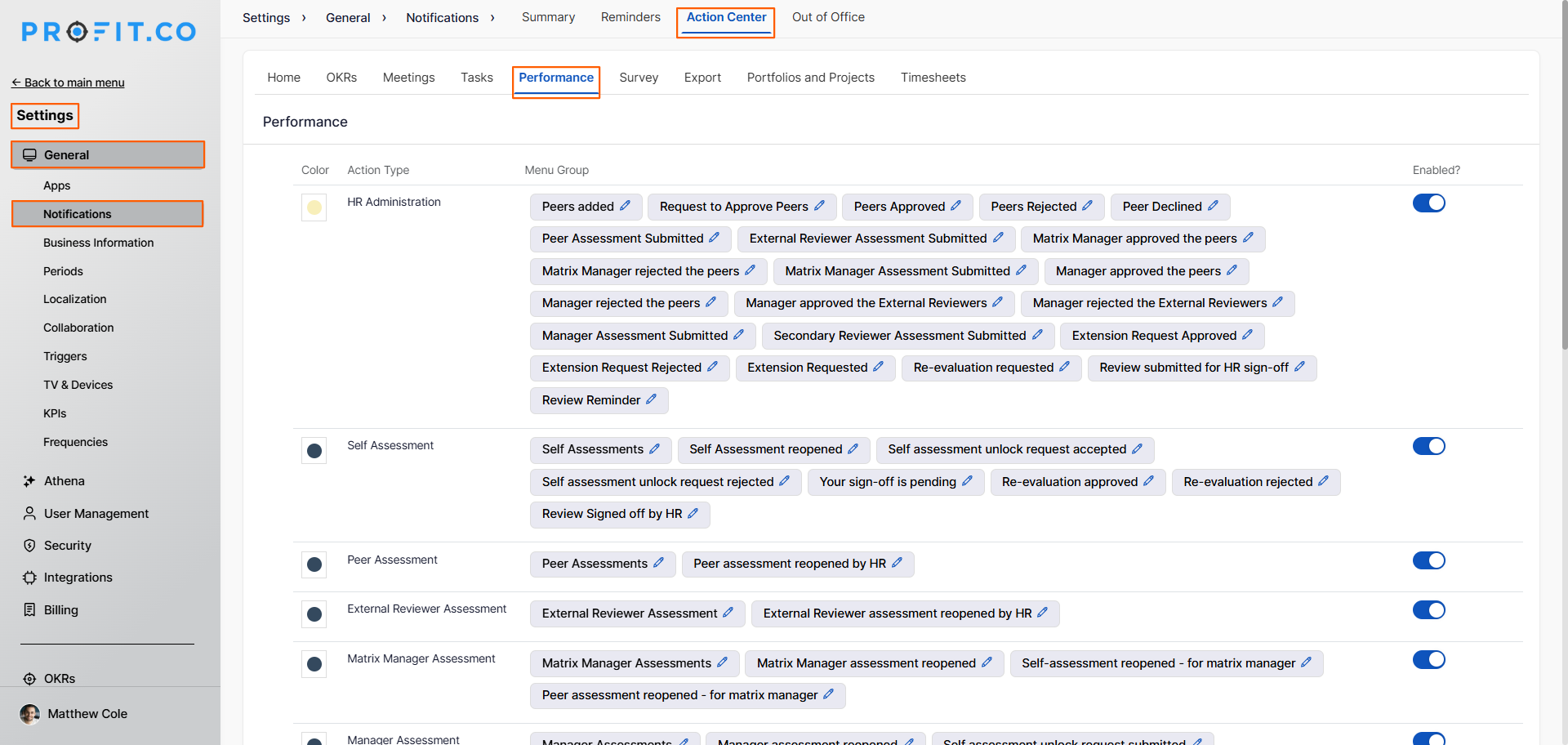Click the chevron after Settings breadcrumb

pyautogui.click(x=304, y=18)
